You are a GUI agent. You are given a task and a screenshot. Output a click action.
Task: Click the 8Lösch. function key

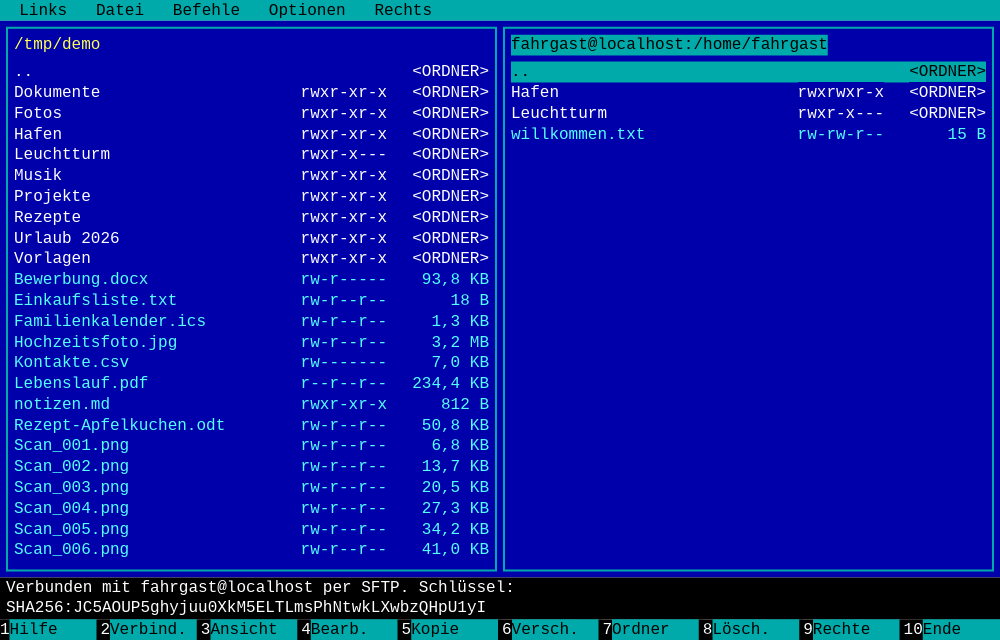click(749, 629)
